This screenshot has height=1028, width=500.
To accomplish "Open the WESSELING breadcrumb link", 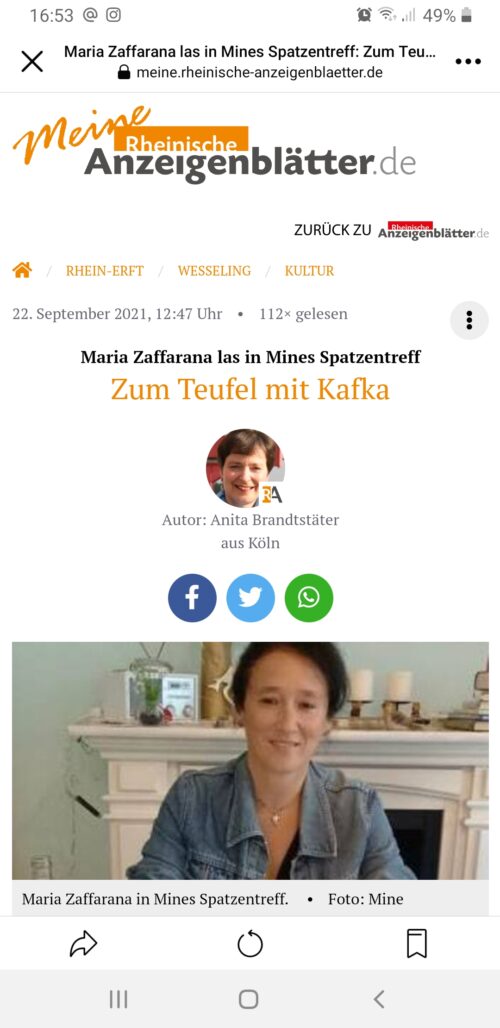I will [214, 271].
